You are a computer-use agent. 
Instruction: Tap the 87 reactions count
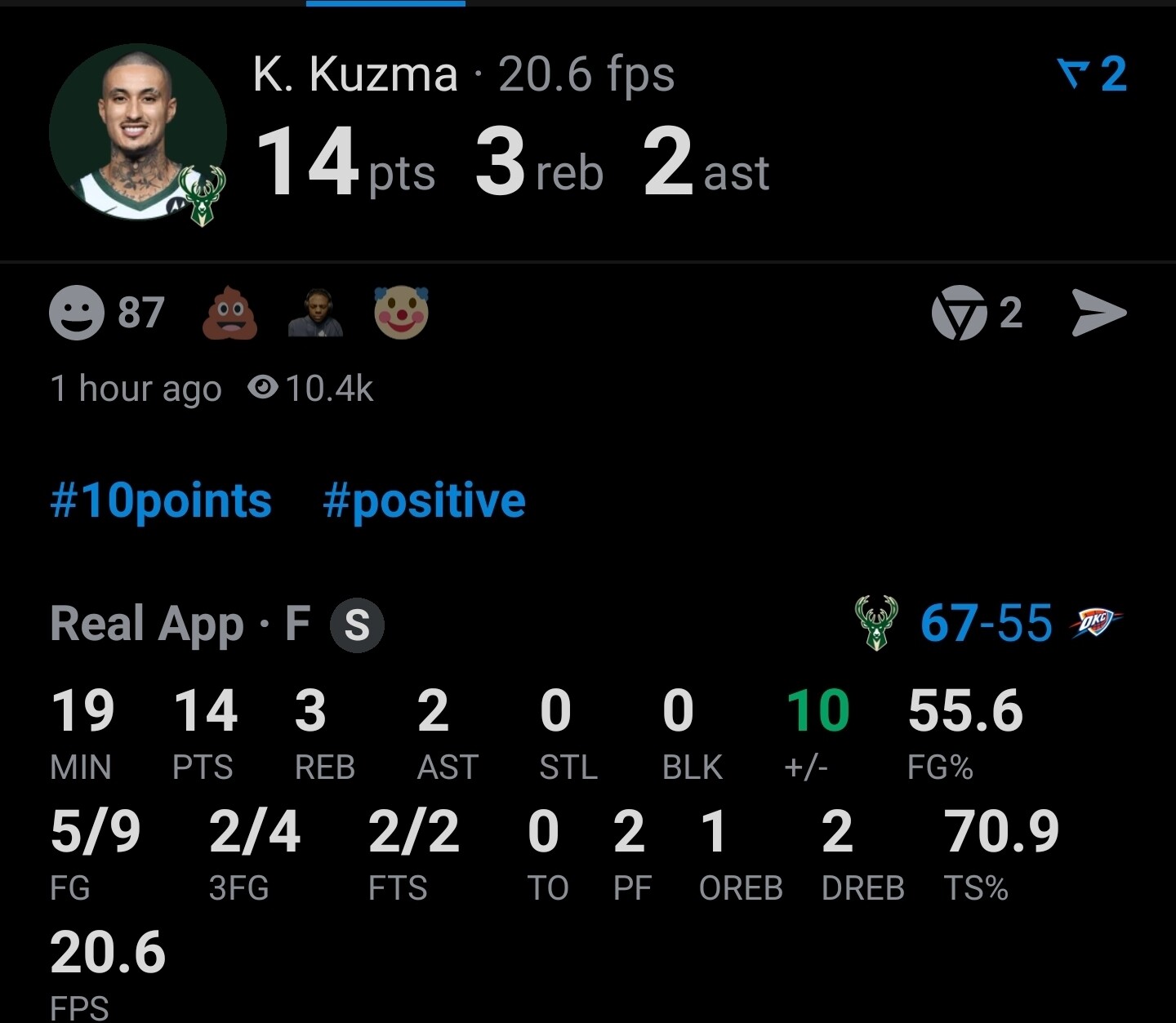coord(141,313)
